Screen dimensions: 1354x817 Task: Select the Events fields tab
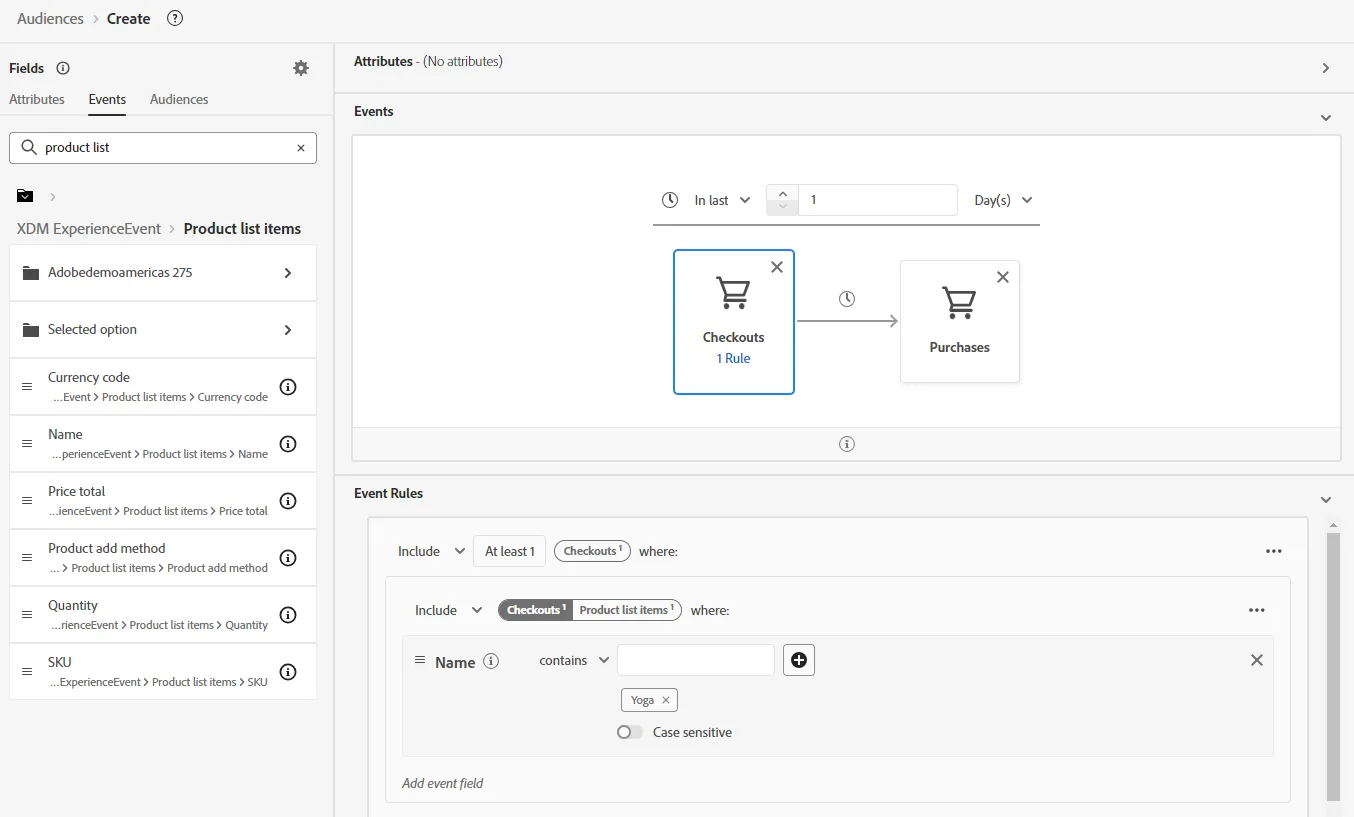click(x=107, y=100)
